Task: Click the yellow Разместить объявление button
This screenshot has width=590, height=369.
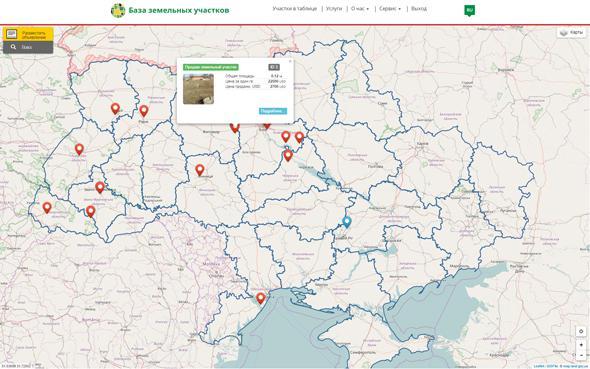Action: 28,34
